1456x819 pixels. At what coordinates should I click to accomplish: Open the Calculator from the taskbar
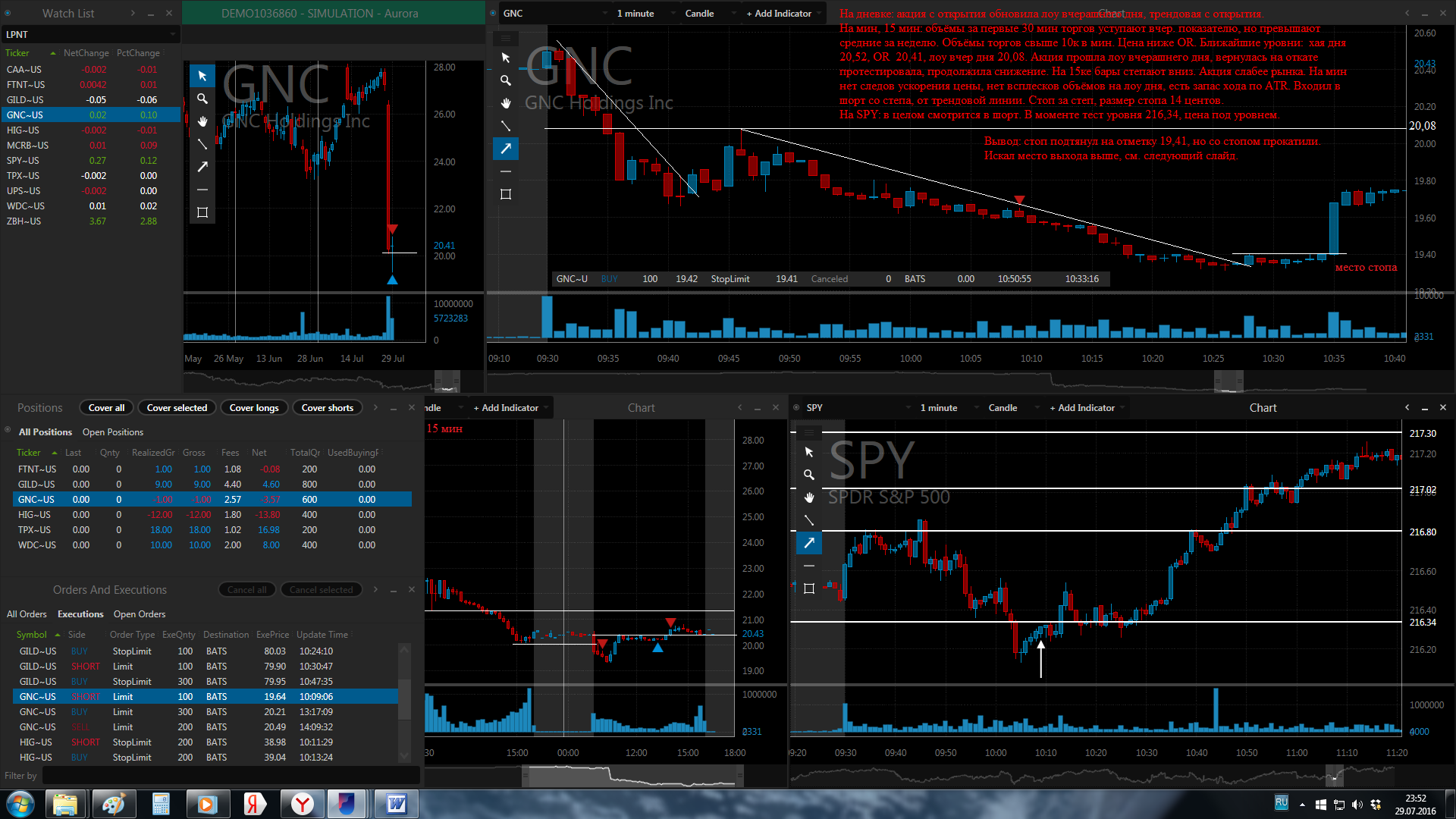coord(160,804)
